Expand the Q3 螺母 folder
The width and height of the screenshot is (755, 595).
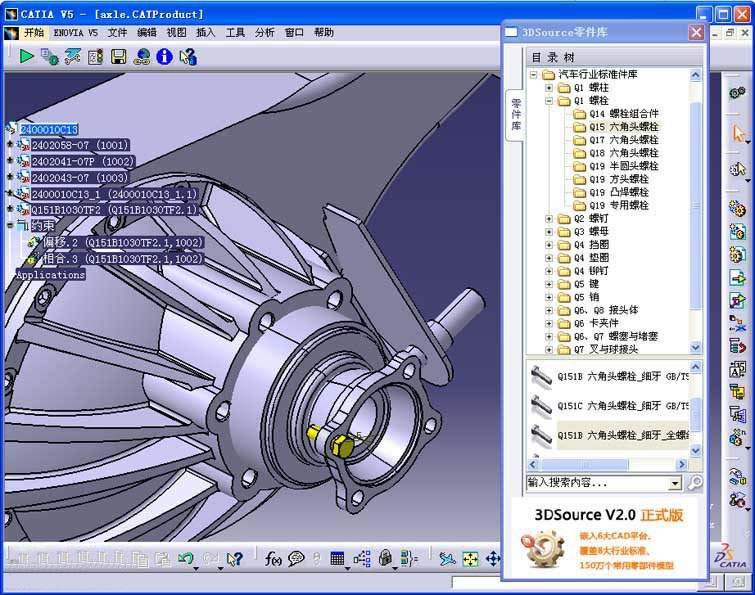click(549, 232)
